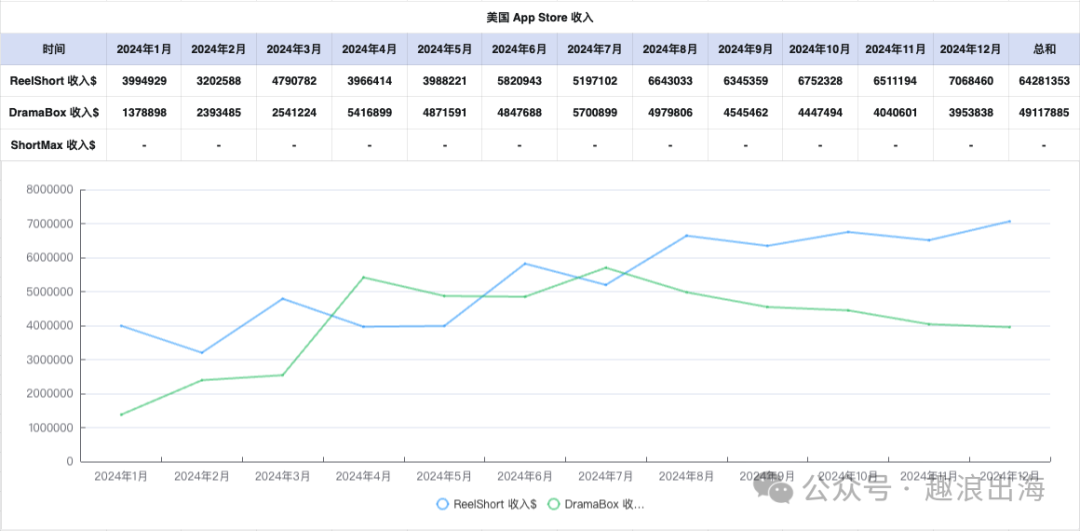Select cell value 6511194
The width and height of the screenshot is (1080, 531).
[x=895, y=81]
